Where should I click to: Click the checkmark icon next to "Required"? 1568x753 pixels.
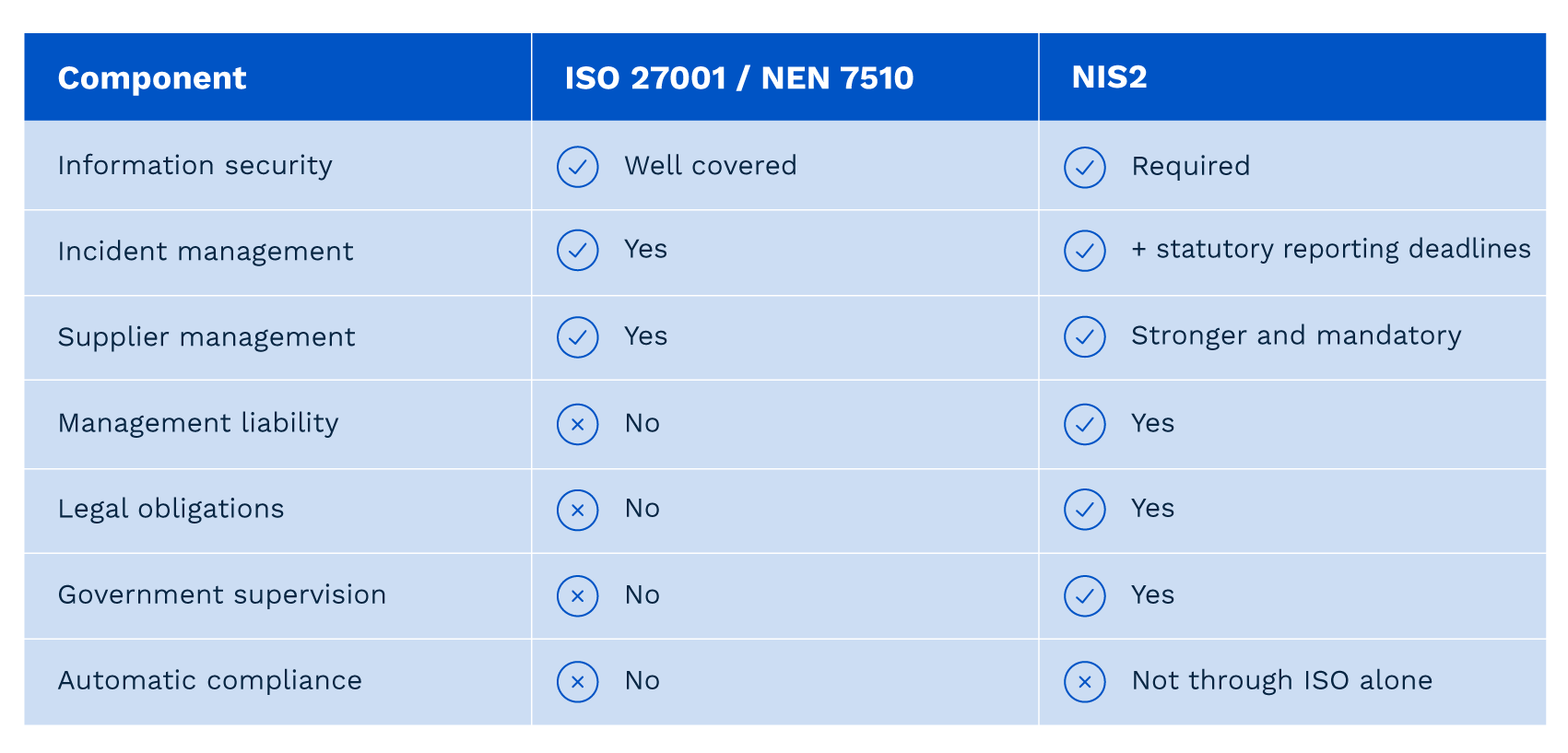(1085, 168)
